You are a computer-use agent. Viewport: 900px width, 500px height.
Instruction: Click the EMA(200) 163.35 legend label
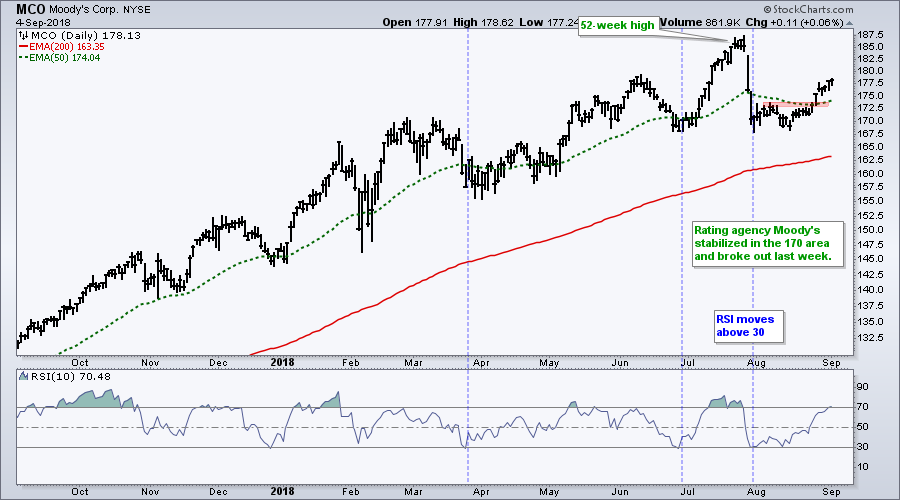[67, 46]
